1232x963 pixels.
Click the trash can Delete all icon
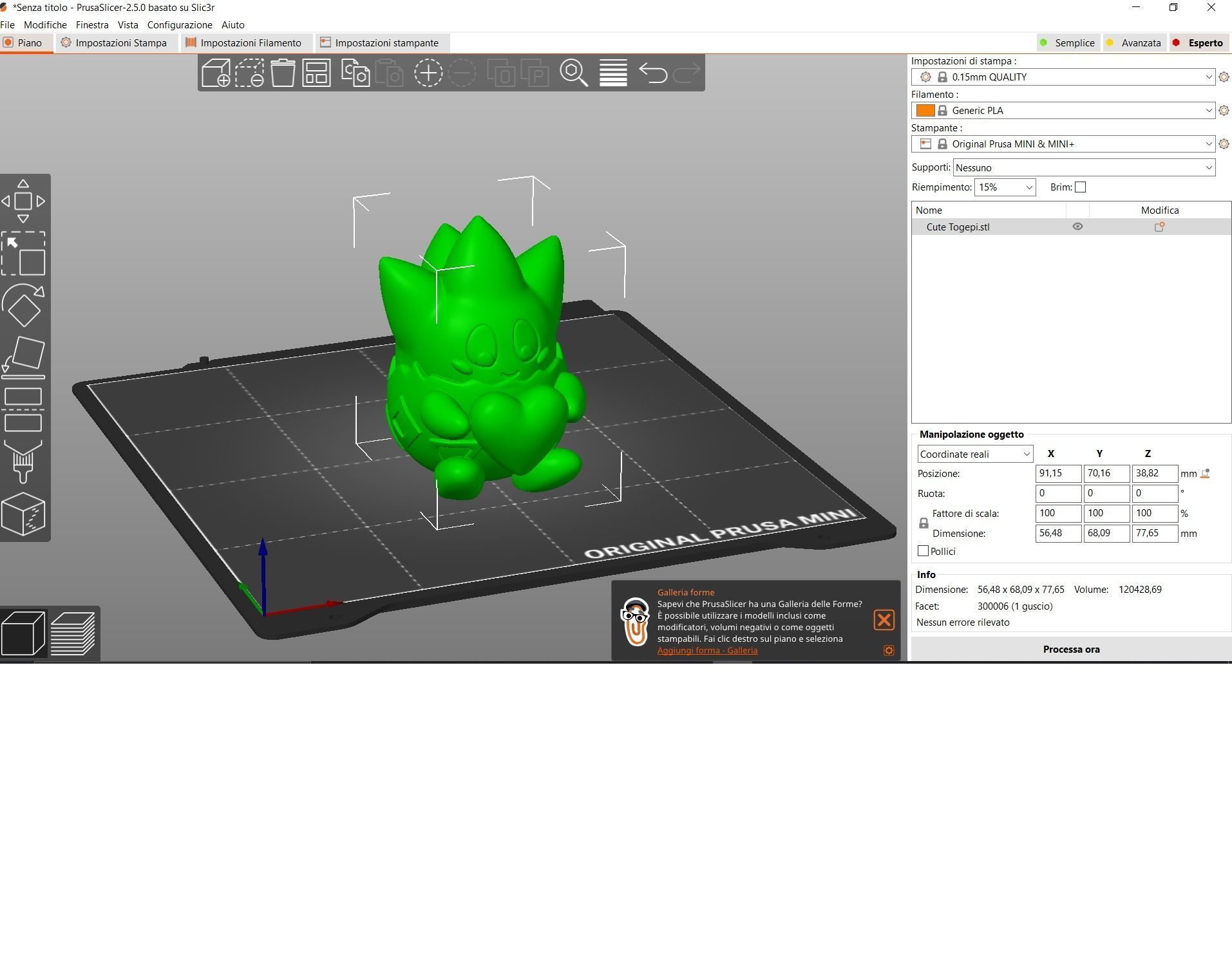(x=283, y=73)
